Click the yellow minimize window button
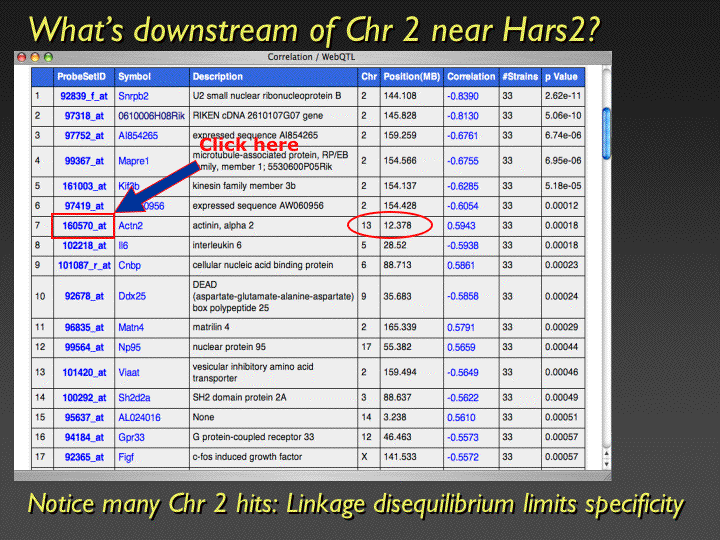The height and width of the screenshot is (540, 720). (x=35, y=58)
